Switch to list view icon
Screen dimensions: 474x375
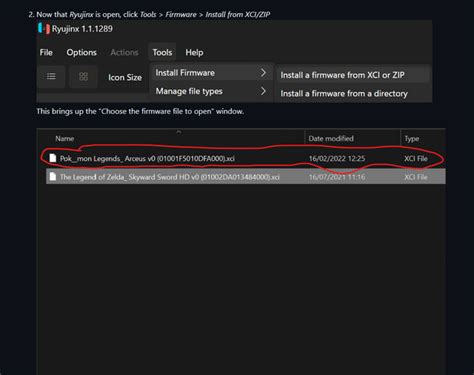(51, 77)
